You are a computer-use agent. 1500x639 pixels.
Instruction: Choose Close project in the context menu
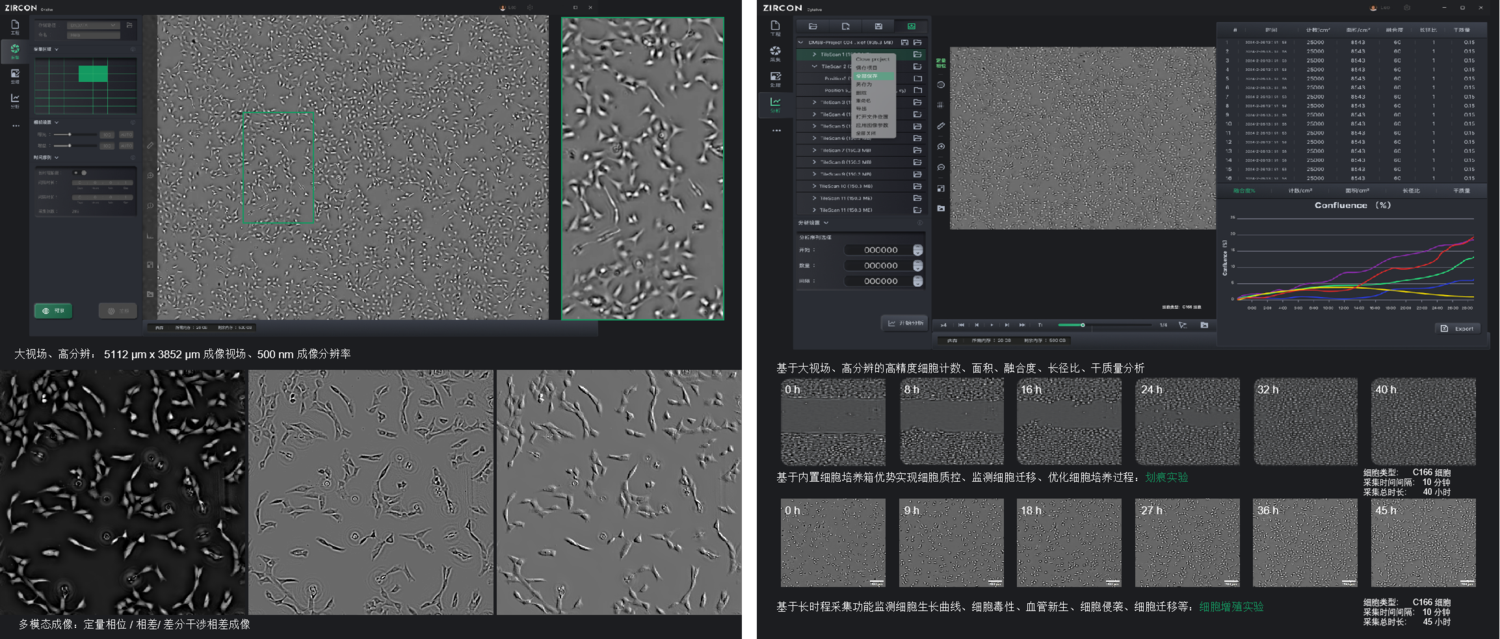(x=873, y=59)
